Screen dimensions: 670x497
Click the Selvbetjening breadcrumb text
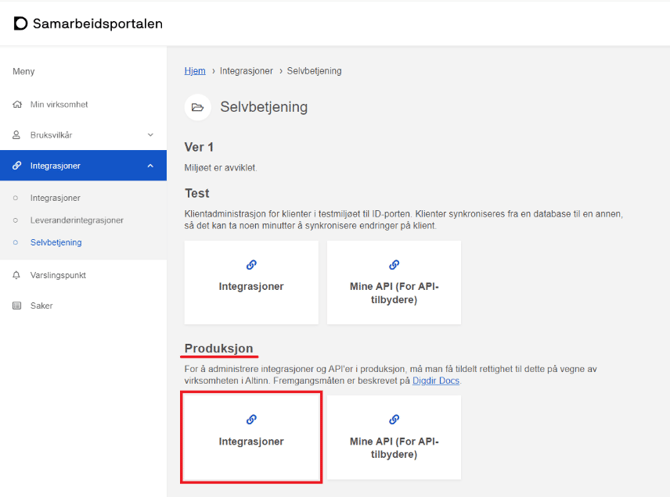pyautogui.click(x=314, y=71)
